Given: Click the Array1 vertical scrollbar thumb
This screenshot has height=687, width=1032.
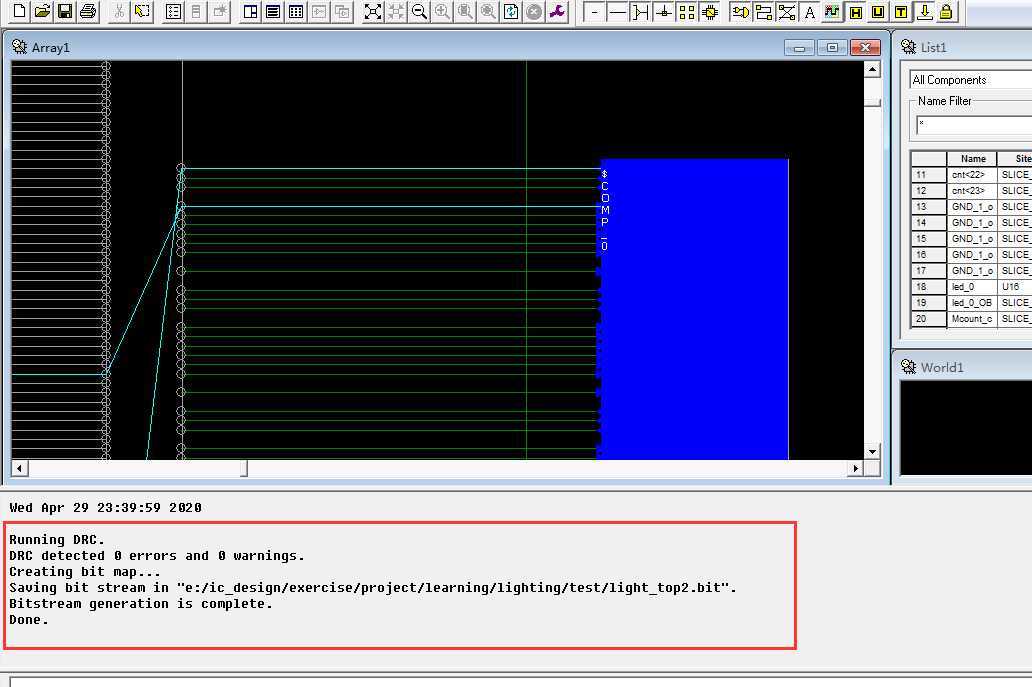Looking at the screenshot, I should pos(872,102).
